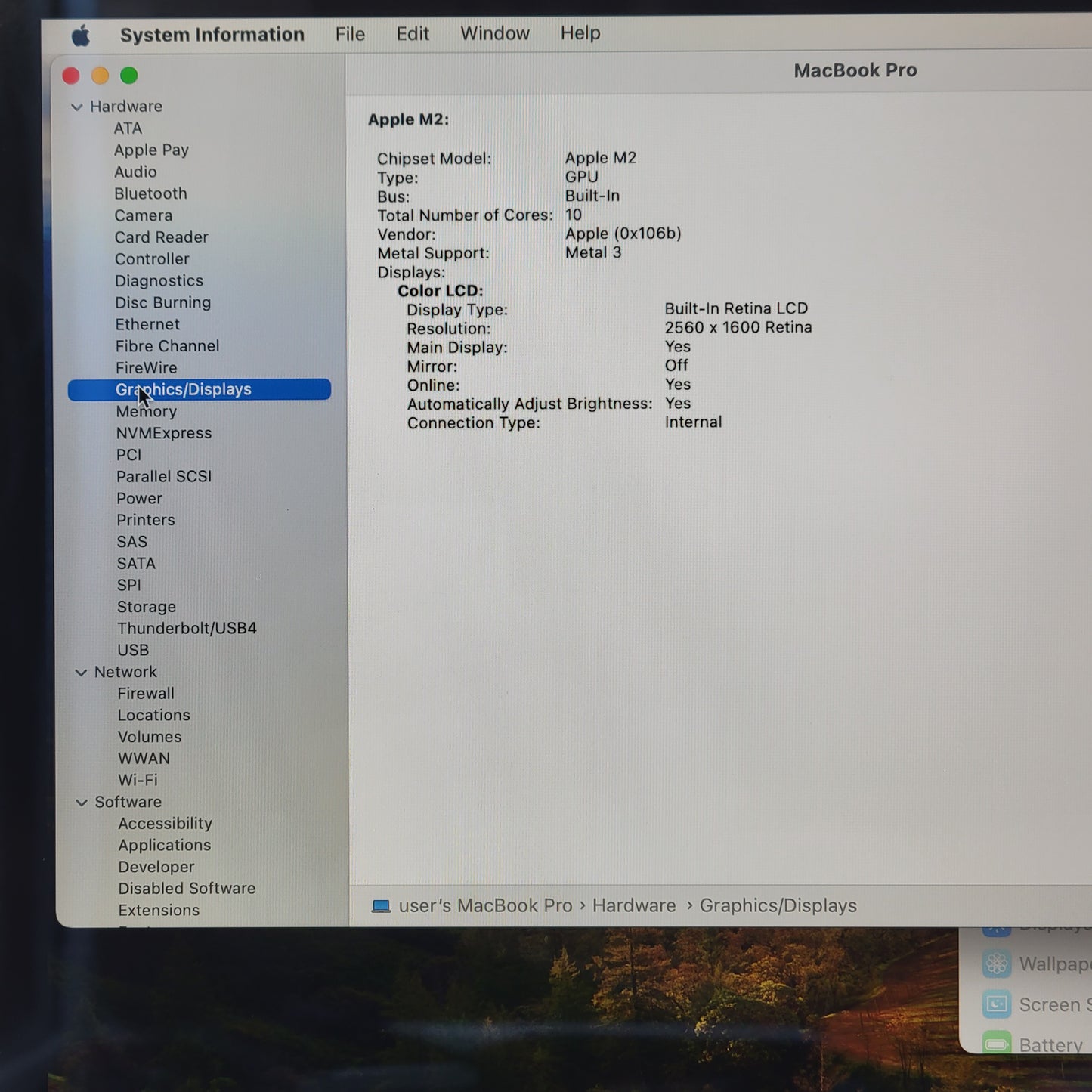Collapse the Network section
1092x1092 pixels.
(82, 672)
